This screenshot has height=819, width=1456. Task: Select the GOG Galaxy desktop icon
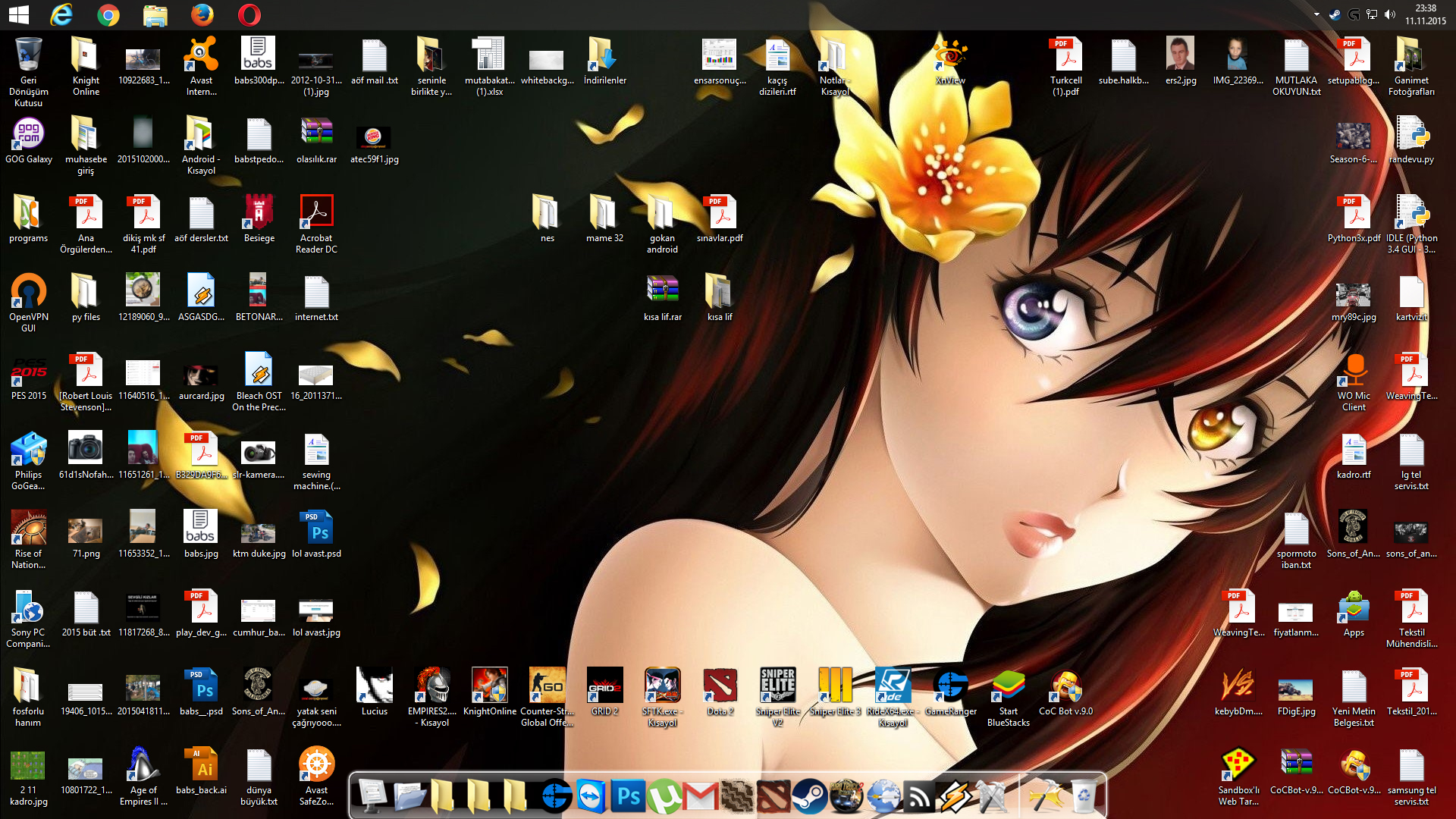29,140
